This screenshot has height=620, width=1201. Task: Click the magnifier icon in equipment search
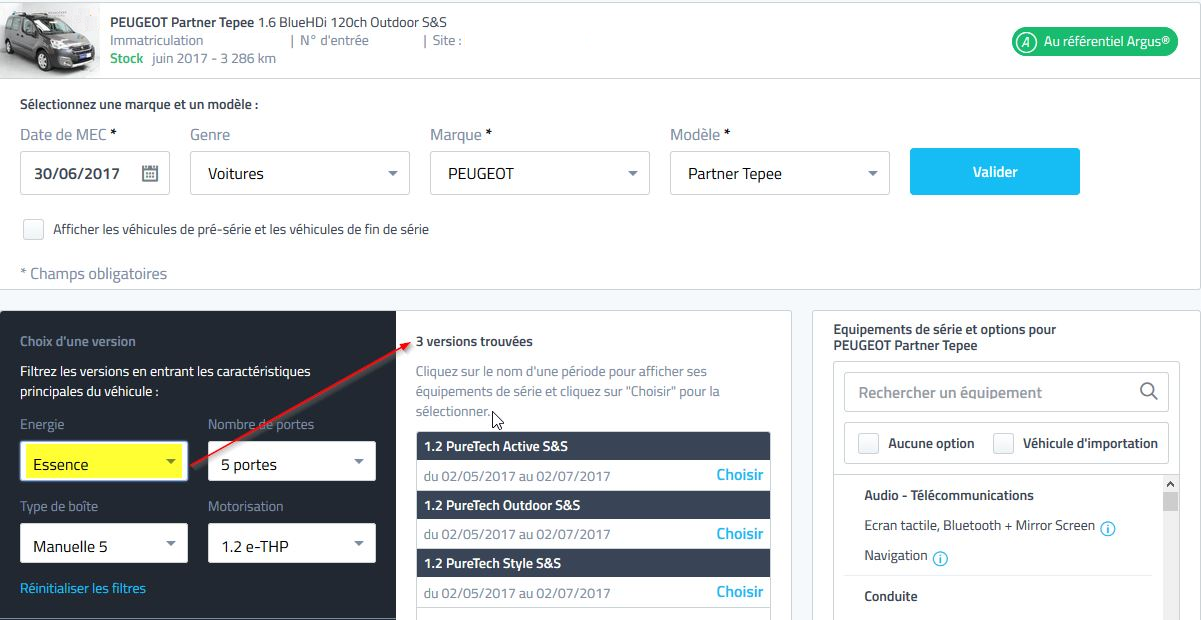pyautogui.click(x=1149, y=391)
